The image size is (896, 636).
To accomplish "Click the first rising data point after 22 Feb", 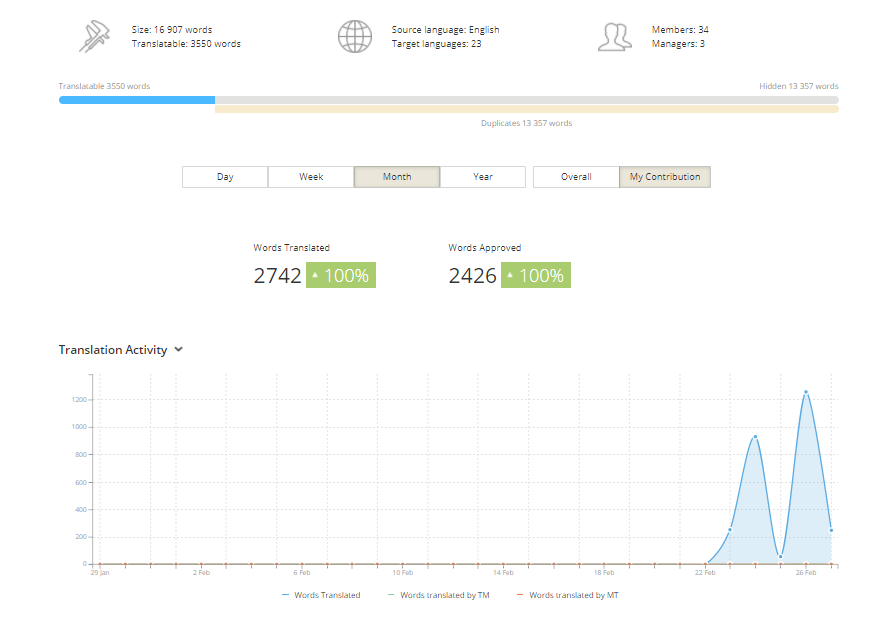I will tap(730, 530).
